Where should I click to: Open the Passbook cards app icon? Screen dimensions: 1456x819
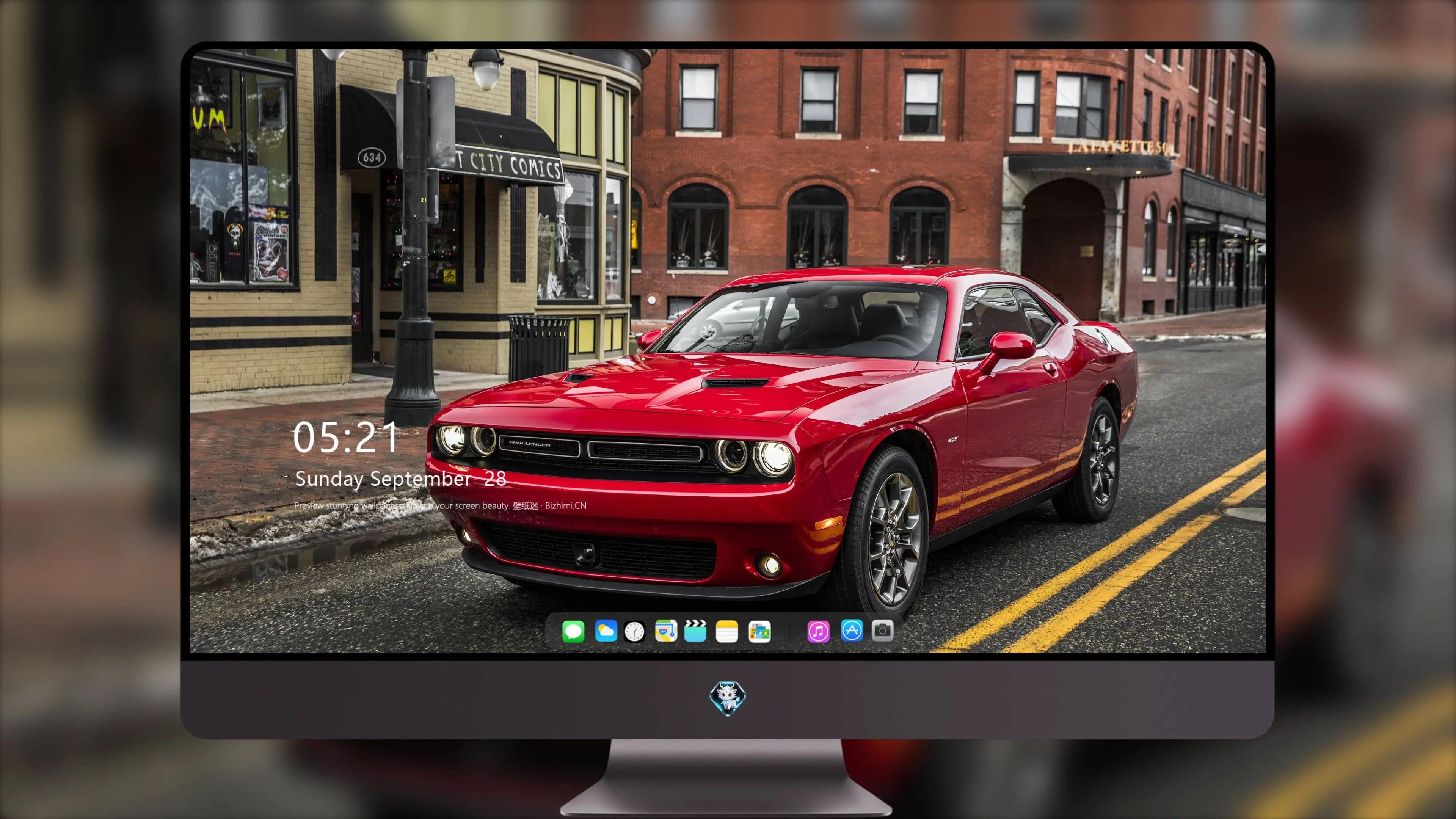tap(759, 631)
